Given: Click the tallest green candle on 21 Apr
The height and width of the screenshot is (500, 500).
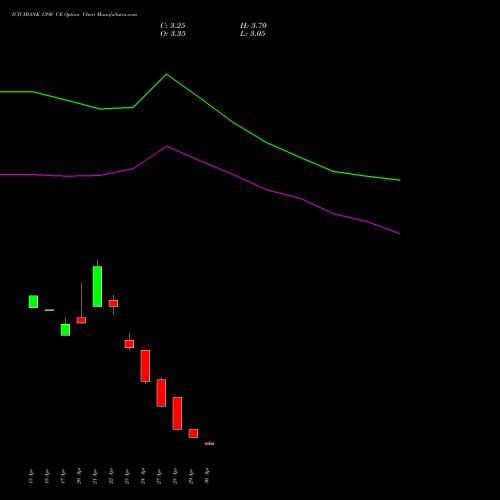Looking at the screenshot, I should 97,286.
